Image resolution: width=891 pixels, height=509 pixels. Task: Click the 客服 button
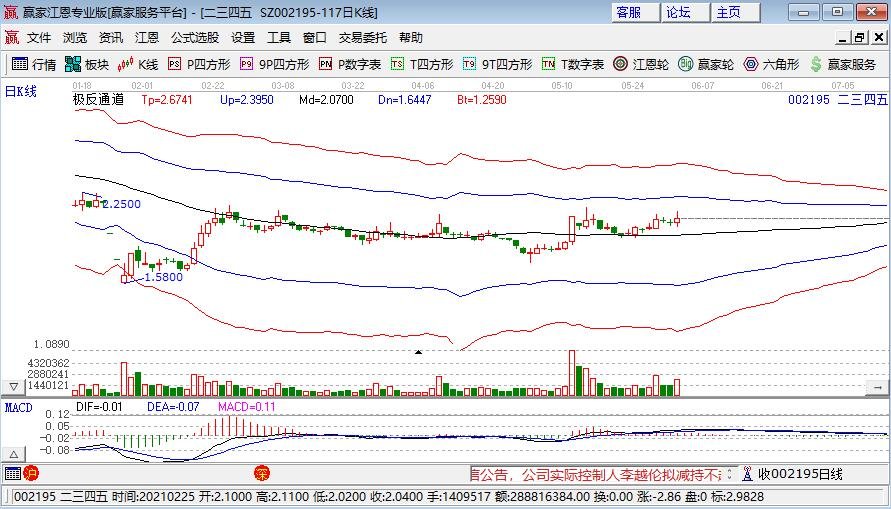pyautogui.click(x=635, y=12)
